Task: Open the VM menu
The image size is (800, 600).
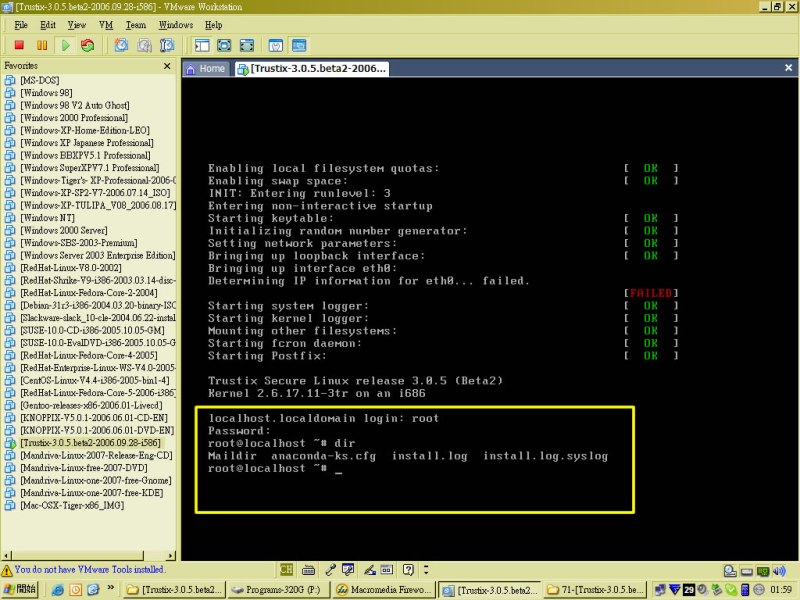Action: [x=106, y=25]
